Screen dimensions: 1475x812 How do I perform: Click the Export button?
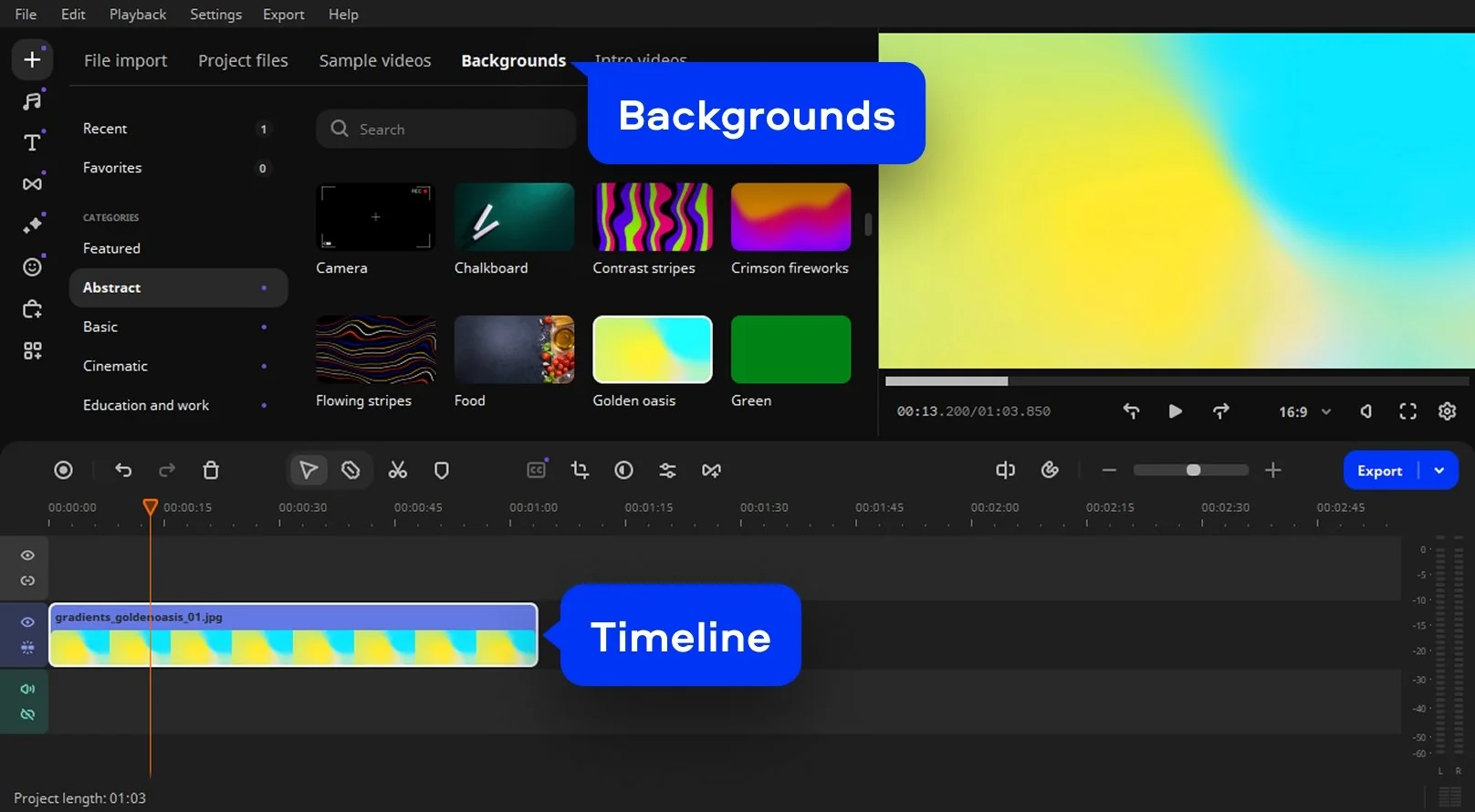(x=1379, y=471)
